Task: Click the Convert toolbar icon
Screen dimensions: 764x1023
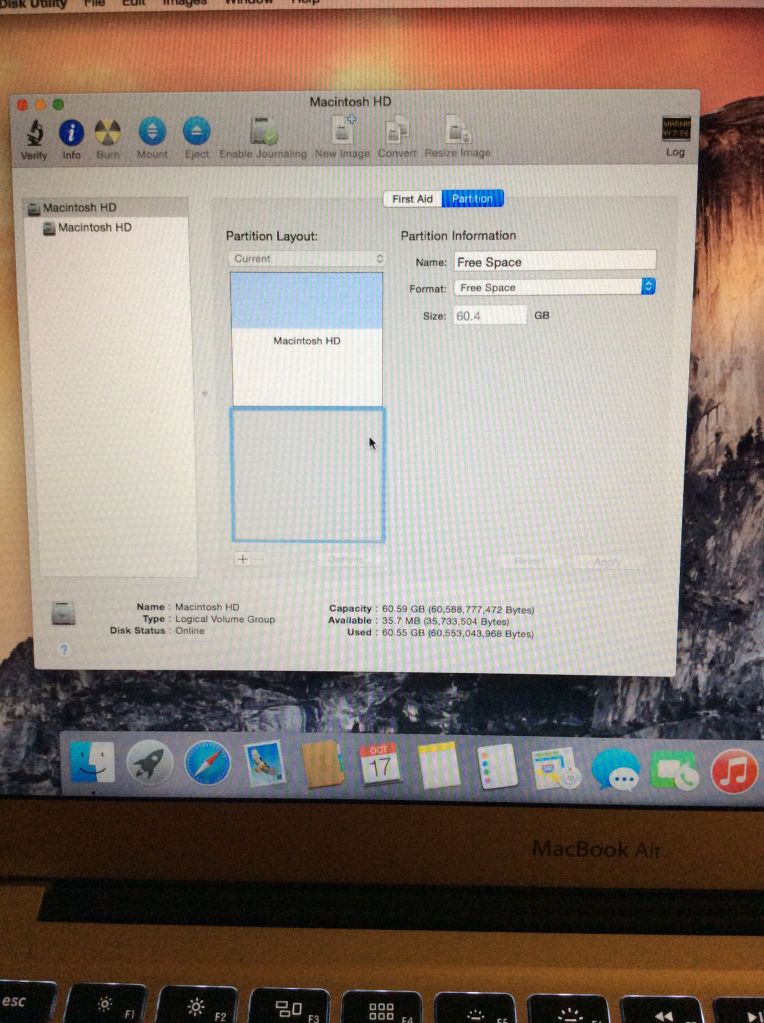Action: [397, 129]
